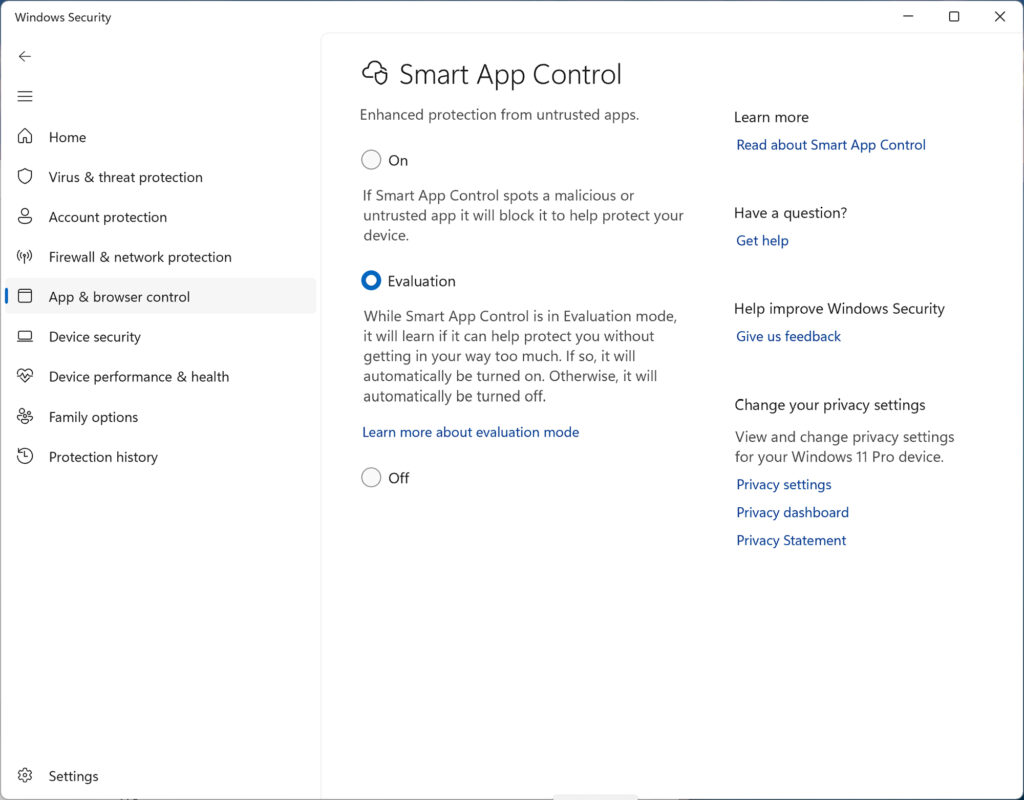The image size is (1024, 800).
Task: Select the Off radio button
Action: click(x=371, y=477)
